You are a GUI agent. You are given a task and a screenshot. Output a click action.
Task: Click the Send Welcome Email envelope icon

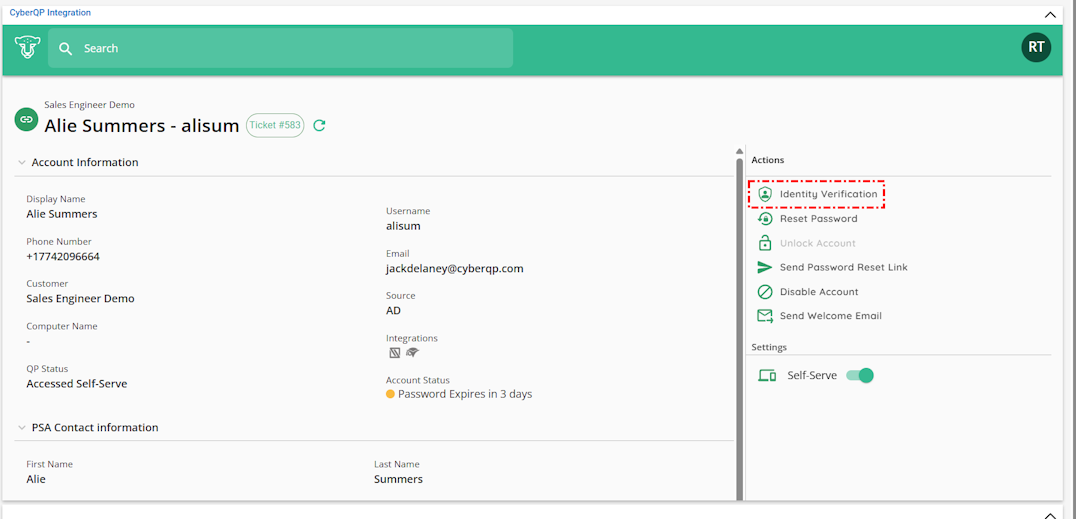(x=765, y=316)
